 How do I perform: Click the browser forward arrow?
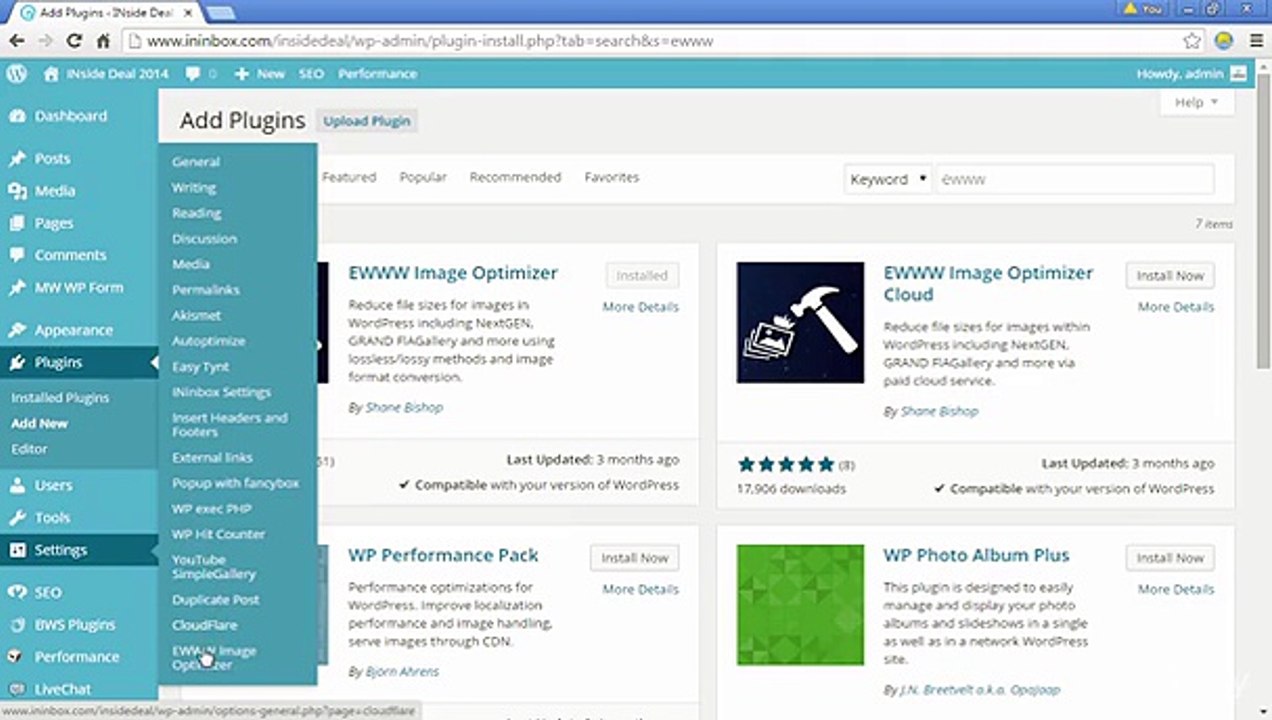point(46,41)
